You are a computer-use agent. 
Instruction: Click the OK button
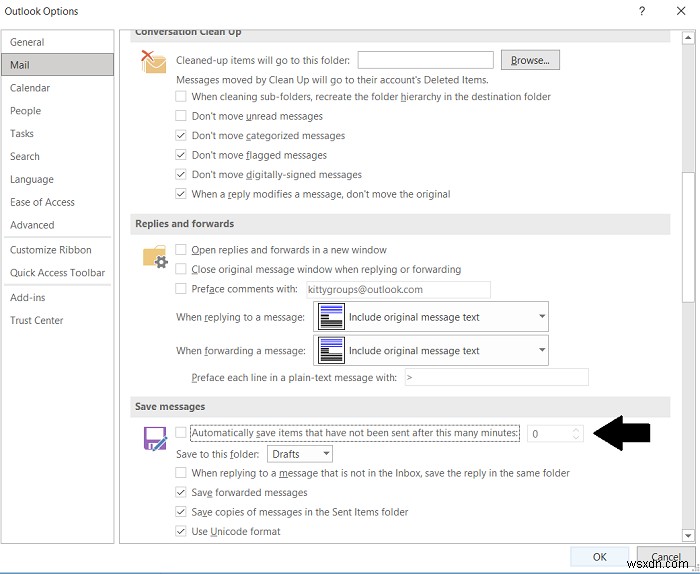pos(599,557)
